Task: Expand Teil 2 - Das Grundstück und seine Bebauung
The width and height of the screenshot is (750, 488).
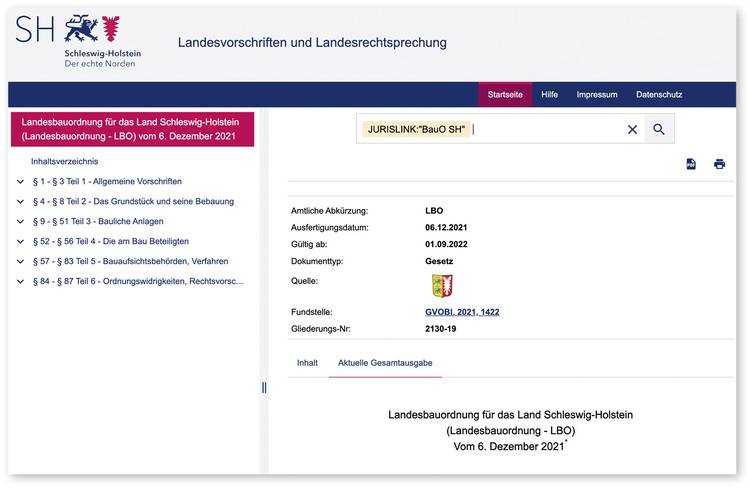Action: click(20, 202)
